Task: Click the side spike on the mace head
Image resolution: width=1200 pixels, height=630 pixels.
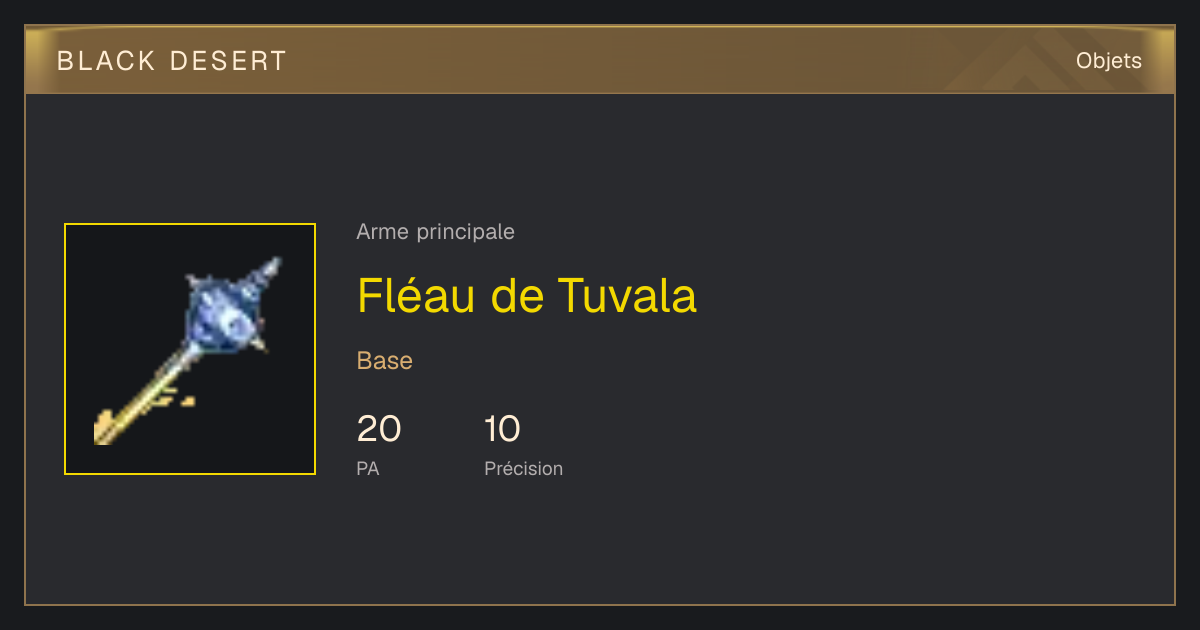Action: pos(262,343)
